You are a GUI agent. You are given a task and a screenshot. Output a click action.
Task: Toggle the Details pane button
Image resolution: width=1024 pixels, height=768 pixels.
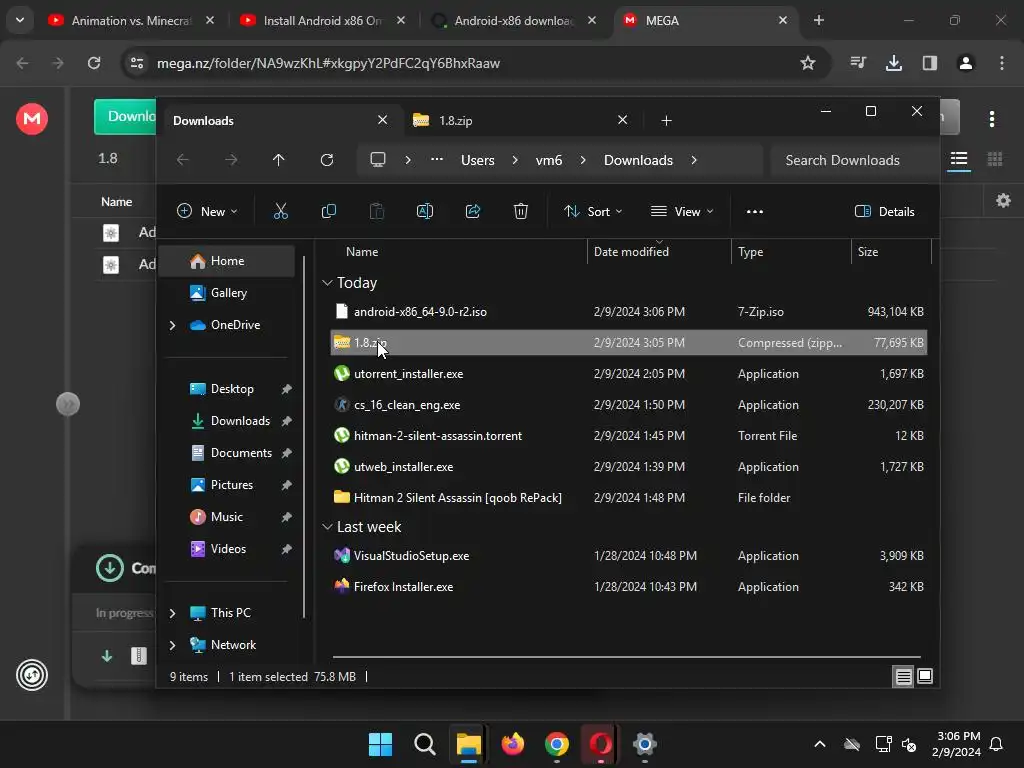coord(884,211)
